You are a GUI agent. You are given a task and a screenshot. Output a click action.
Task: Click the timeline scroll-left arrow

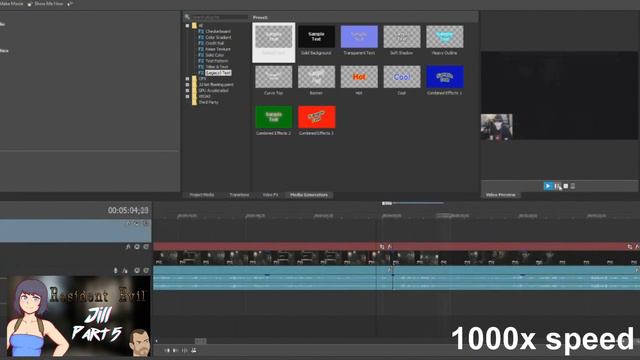[156, 341]
